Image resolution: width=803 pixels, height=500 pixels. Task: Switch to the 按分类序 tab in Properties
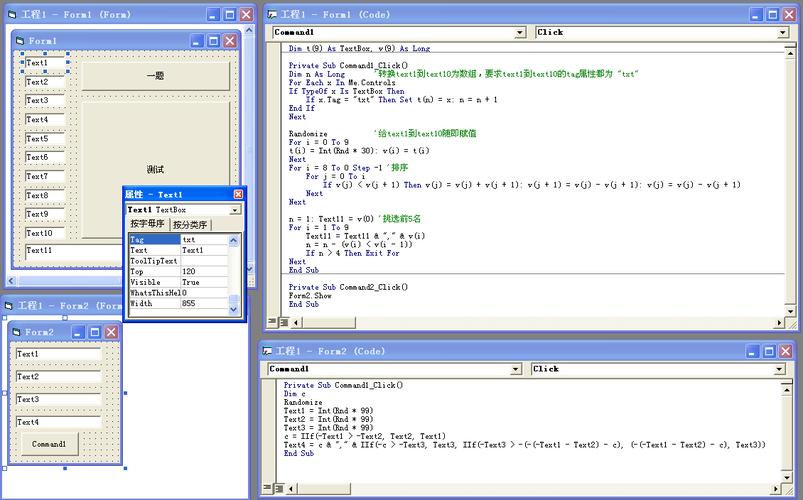[x=190, y=224]
